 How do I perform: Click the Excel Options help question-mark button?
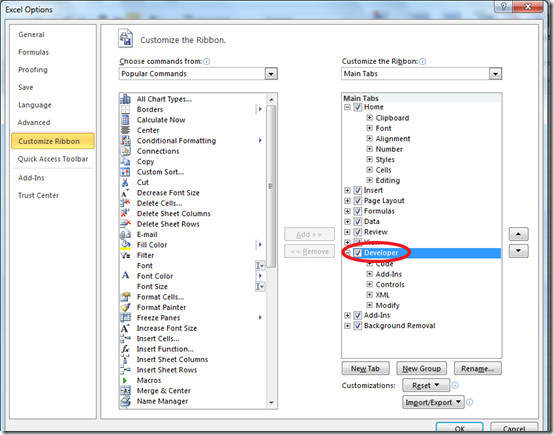[504, 6]
